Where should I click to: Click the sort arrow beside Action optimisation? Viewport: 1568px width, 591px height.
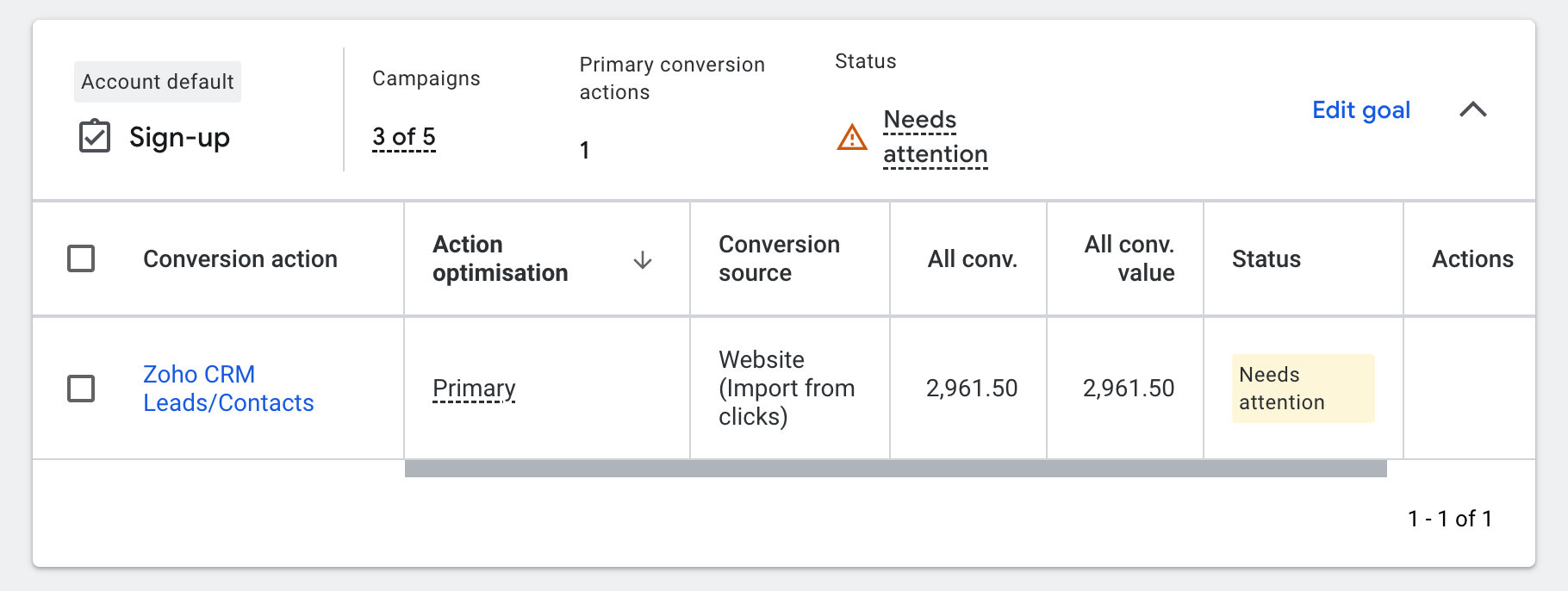click(642, 259)
